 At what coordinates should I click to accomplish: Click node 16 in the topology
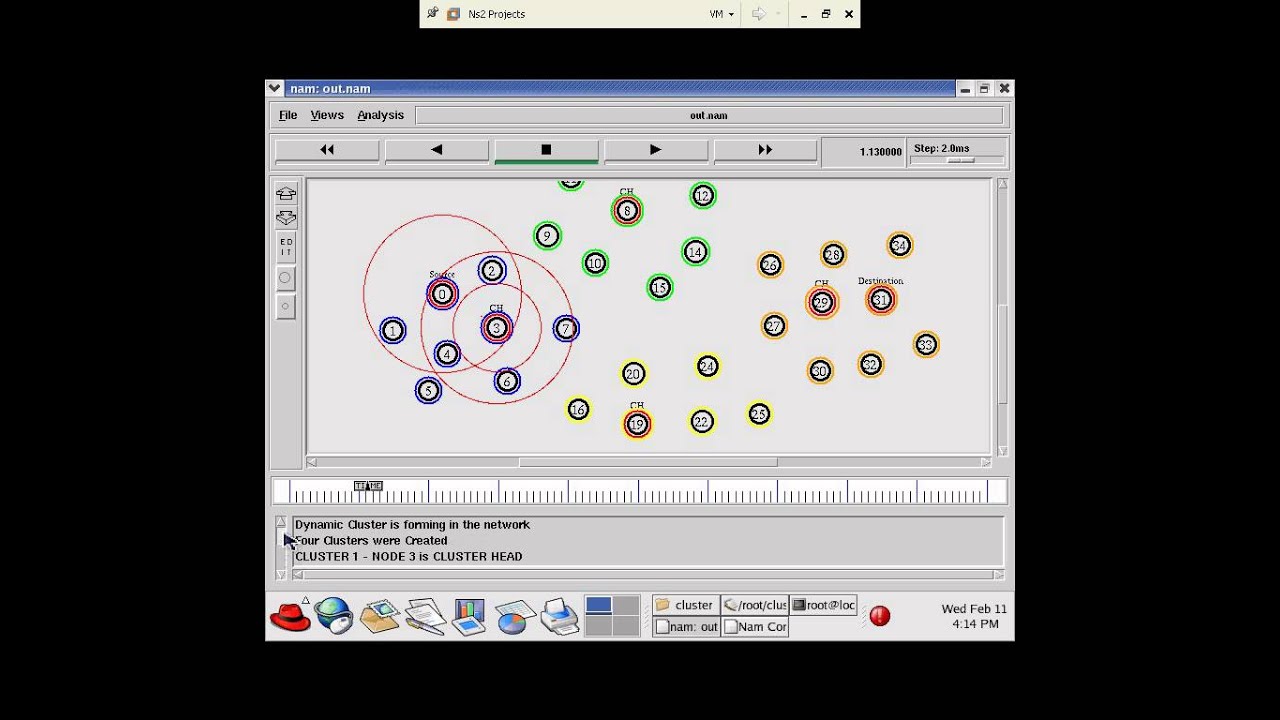coord(578,409)
